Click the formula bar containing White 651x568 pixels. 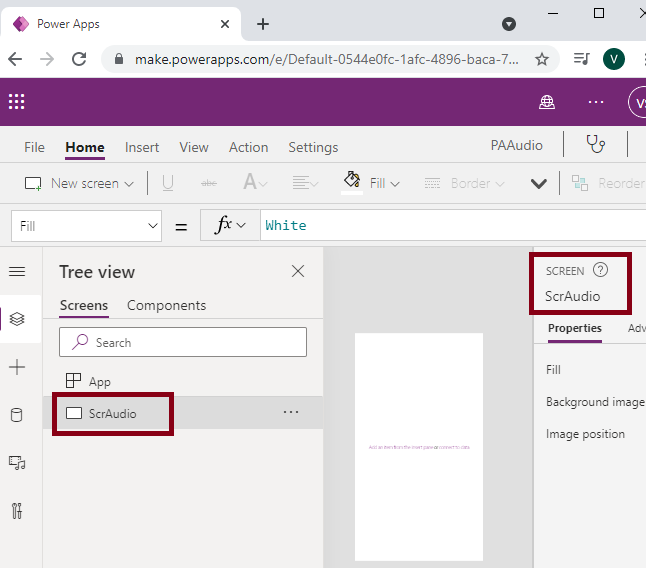pyautogui.click(x=453, y=225)
